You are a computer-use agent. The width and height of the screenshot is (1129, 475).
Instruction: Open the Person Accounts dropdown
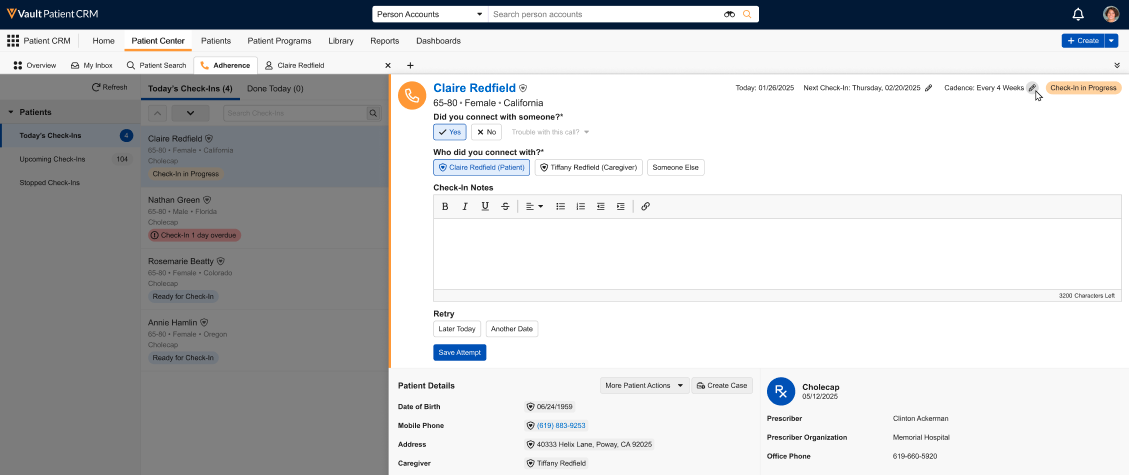(x=429, y=15)
